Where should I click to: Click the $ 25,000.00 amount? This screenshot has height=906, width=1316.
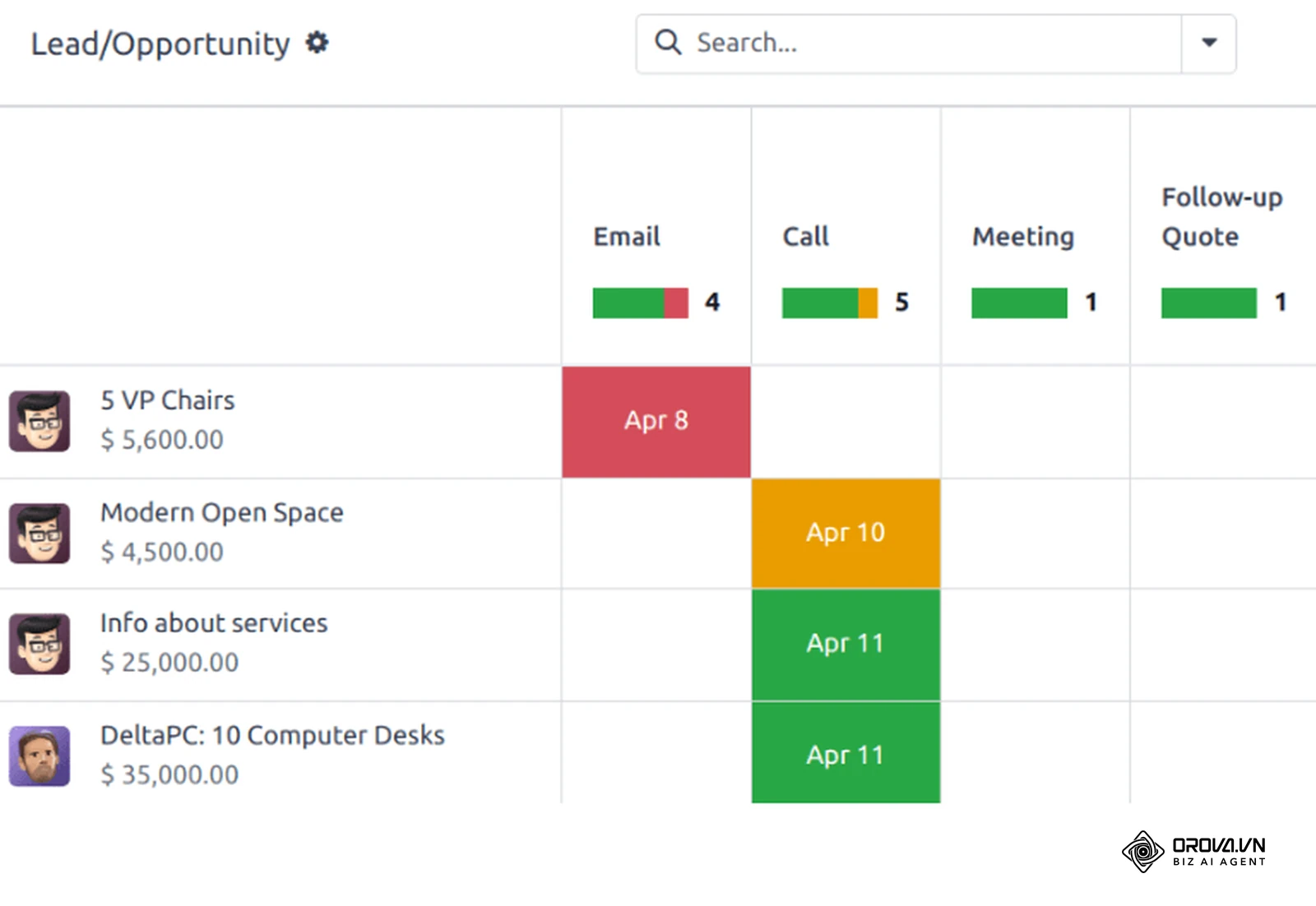tap(169, 663)
